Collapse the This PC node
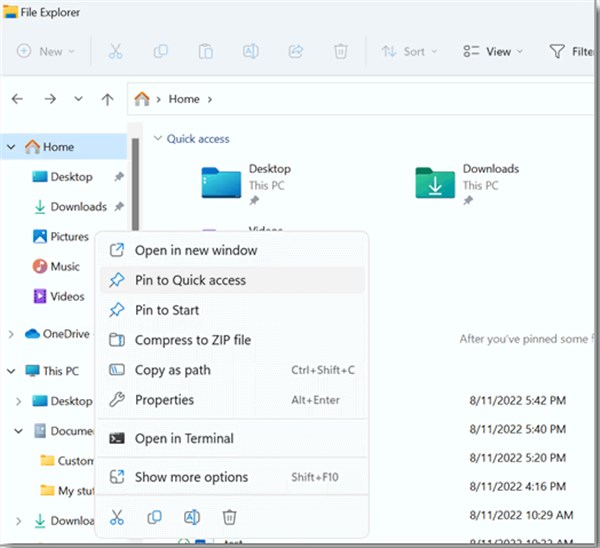Viewport: 600px width, 548px height. (x=11, y=371)
